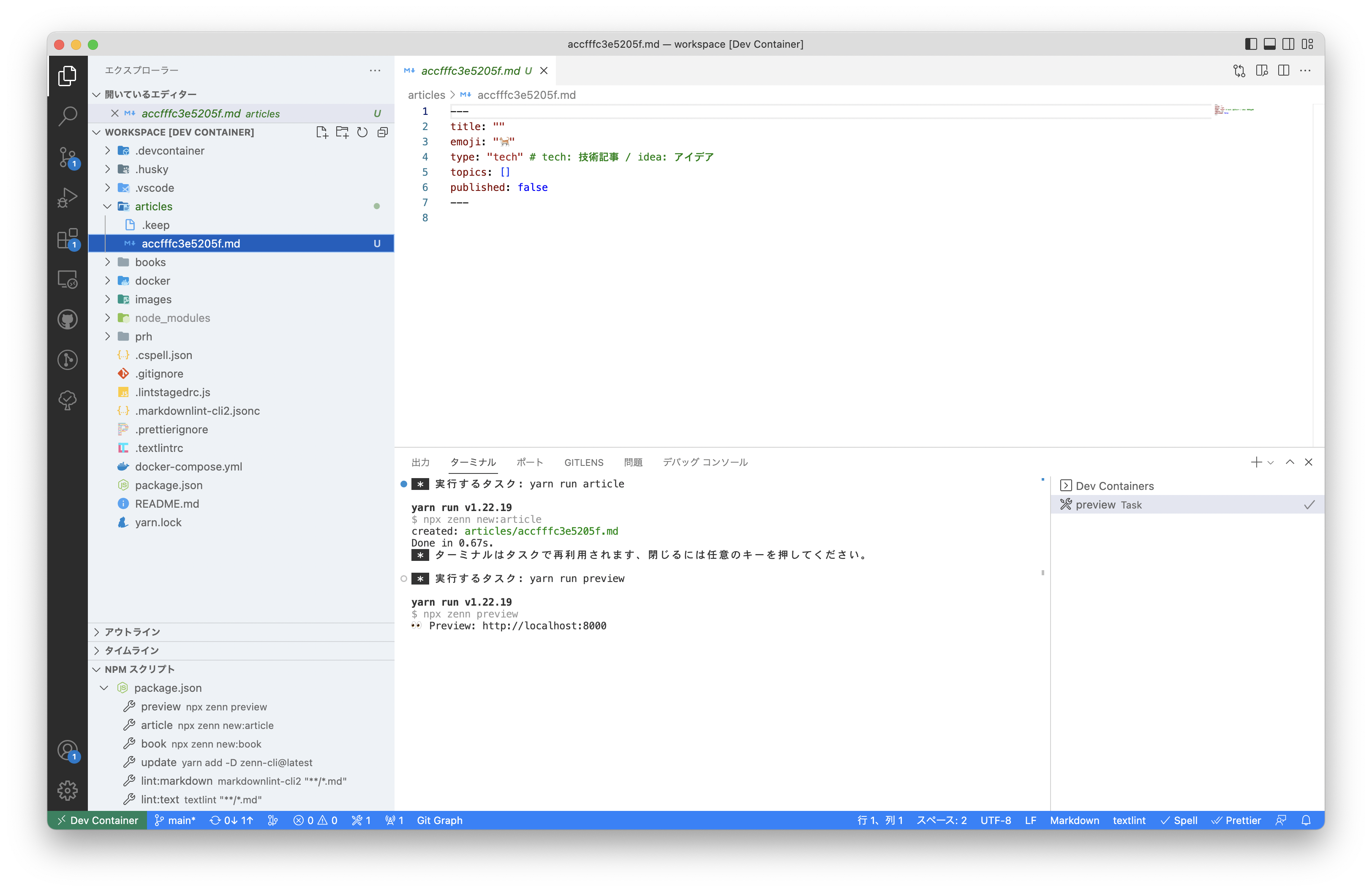The height and width of the screenshot is (892, 1372).
Task: Maximize the panel with up chevron
Action: pyautogui.click(x=1290, y=462)
